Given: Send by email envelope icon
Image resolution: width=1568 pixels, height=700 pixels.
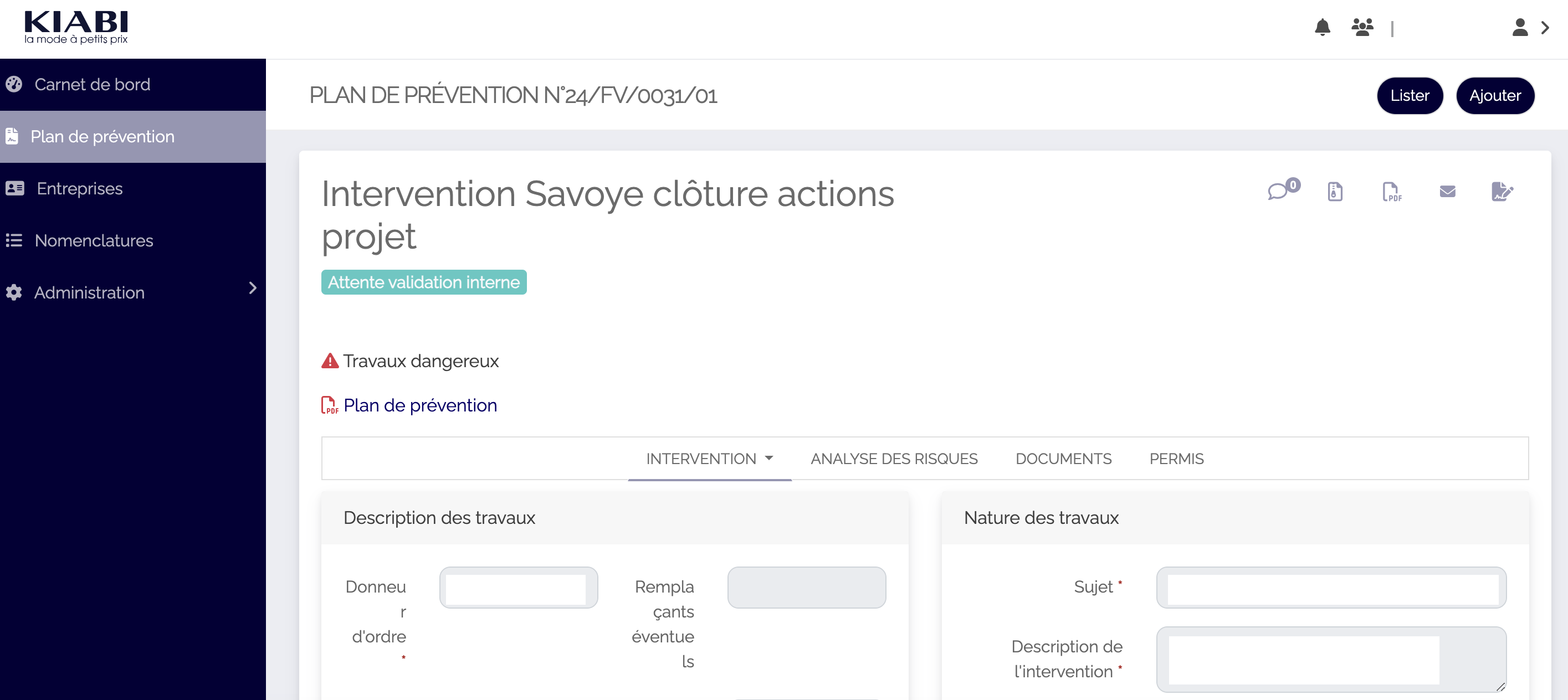Looking at the screenshot, I should [1447, 192].
